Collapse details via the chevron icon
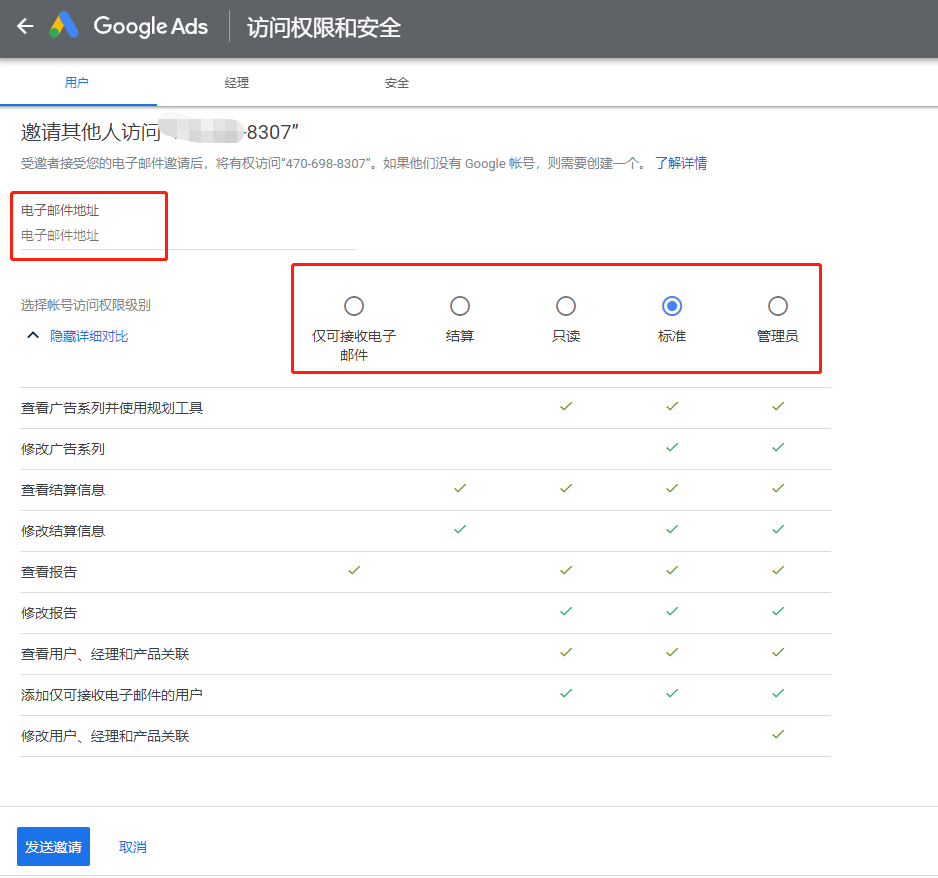This screenshot has height=878, width=938. tap(33, 336)
